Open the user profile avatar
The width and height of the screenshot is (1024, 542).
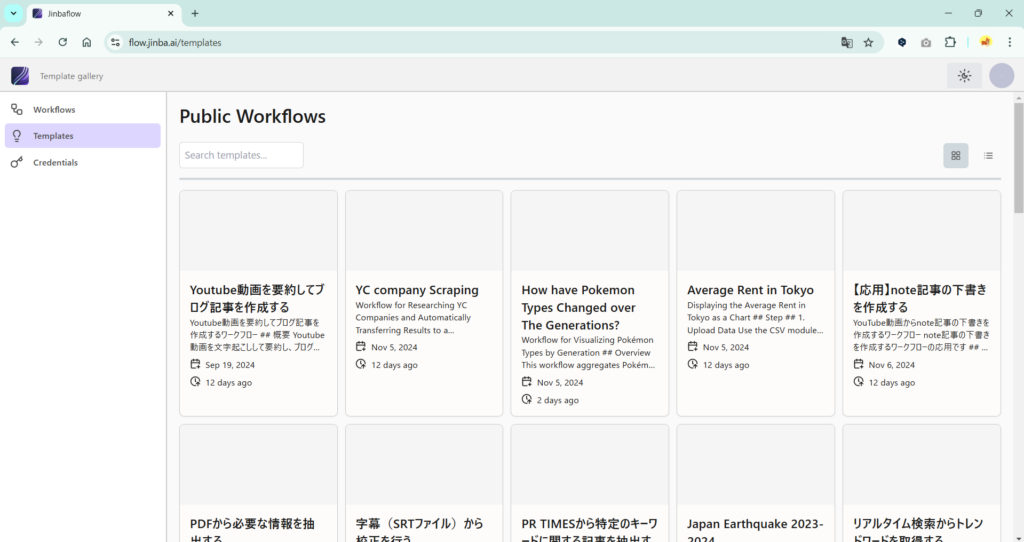point(1001,76)
